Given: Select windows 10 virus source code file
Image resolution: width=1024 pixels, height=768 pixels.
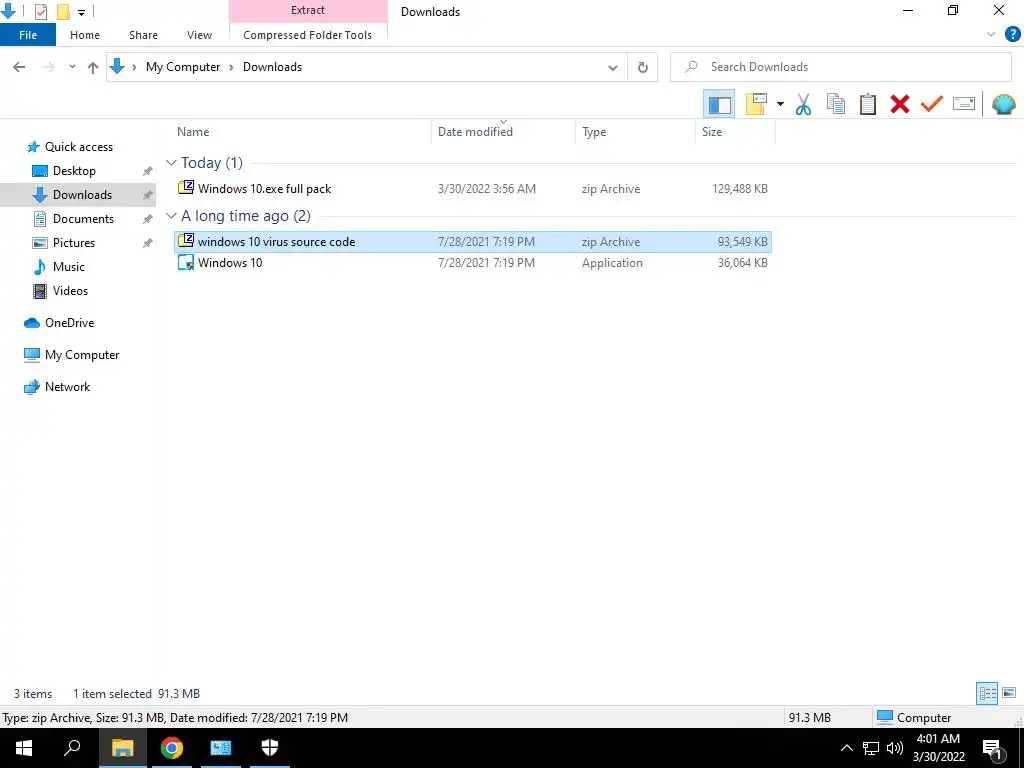Looking at the screenshot, I should pyautogui.click(x=473, y=242).
